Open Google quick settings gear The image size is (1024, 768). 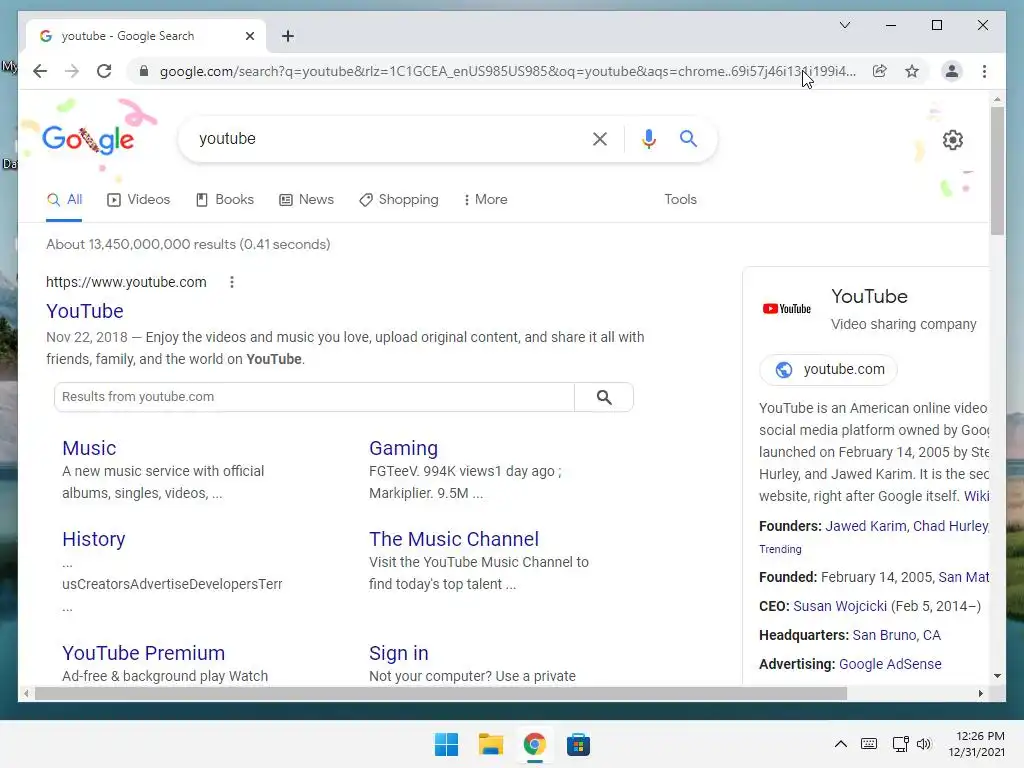[x=953, y=140]
